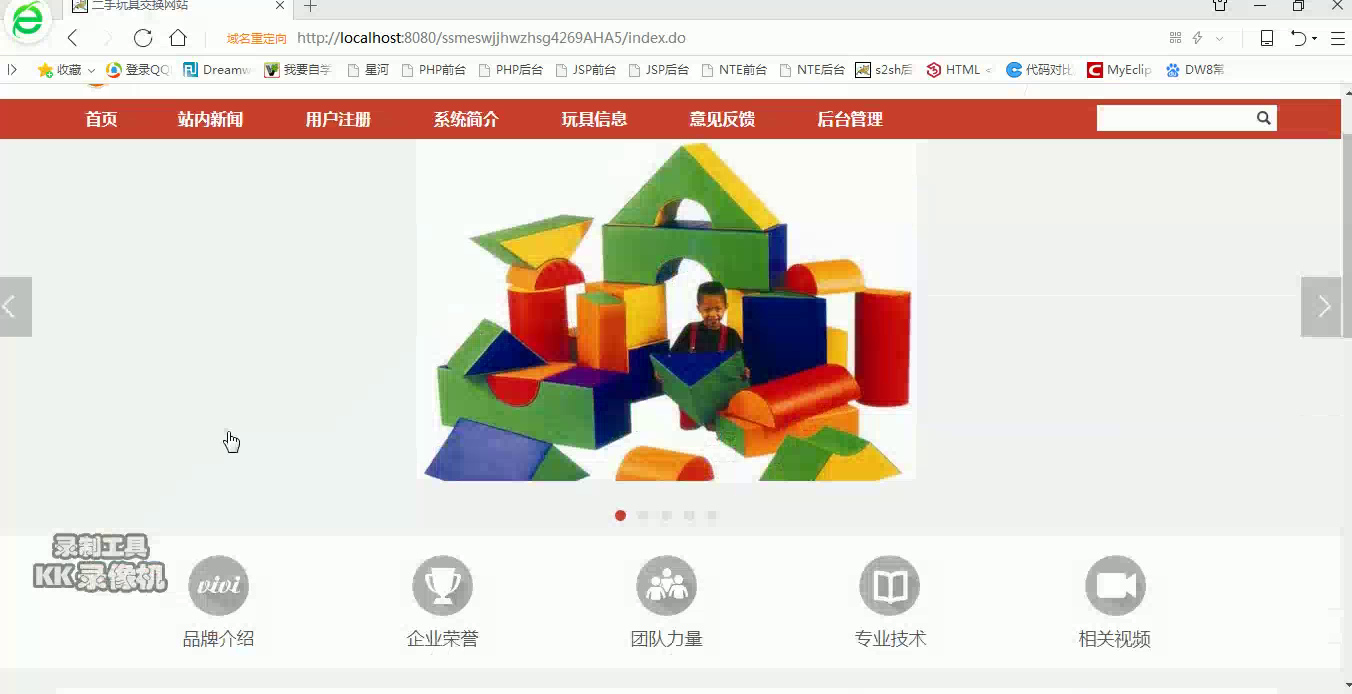Expand the 收藏 bookmarks dropdown
The width and height of the screenshot is (1352, 694).
pyautogui.click(x=91, y=70)
